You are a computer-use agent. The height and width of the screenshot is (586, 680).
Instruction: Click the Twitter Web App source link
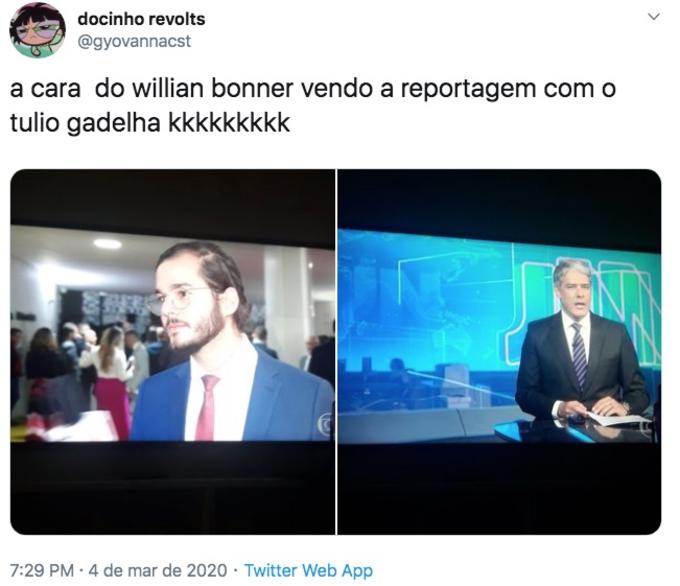click(x=308, y=570)
